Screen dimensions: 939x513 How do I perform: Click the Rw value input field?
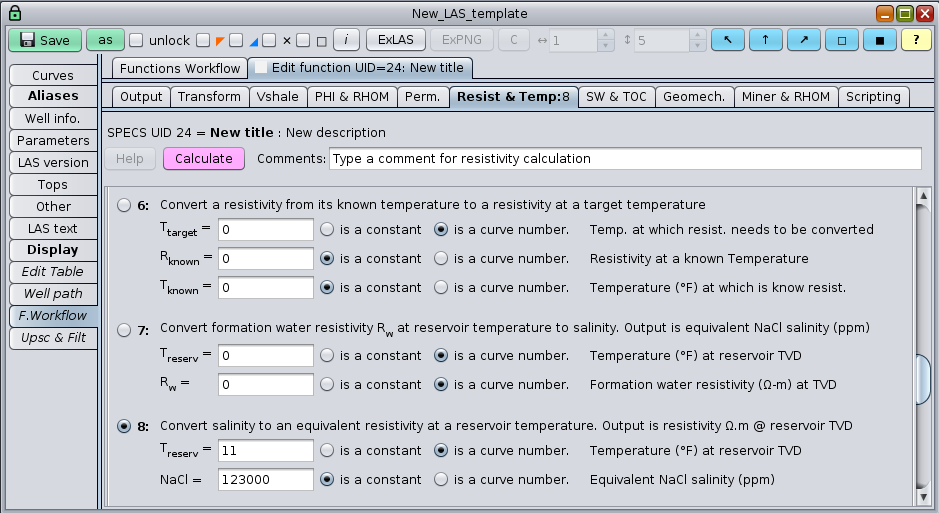pyautogui.click(x=265, y=384)
